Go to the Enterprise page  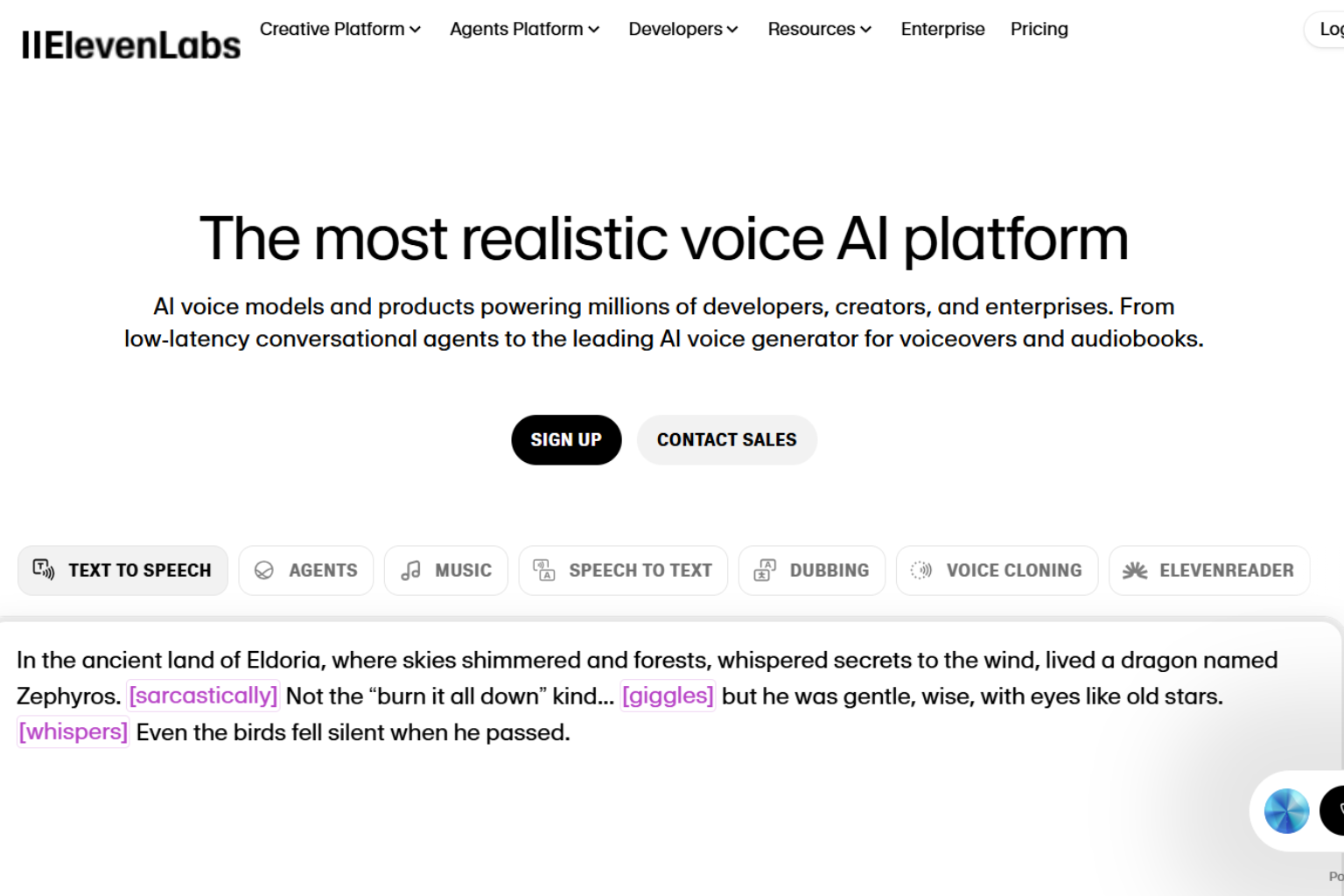click(942, 29)
